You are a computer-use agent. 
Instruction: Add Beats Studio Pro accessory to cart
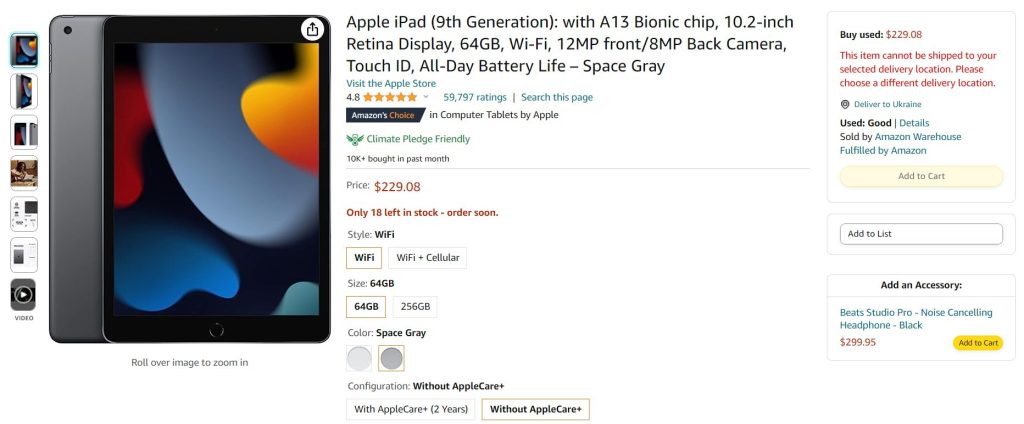pos(977,343)
